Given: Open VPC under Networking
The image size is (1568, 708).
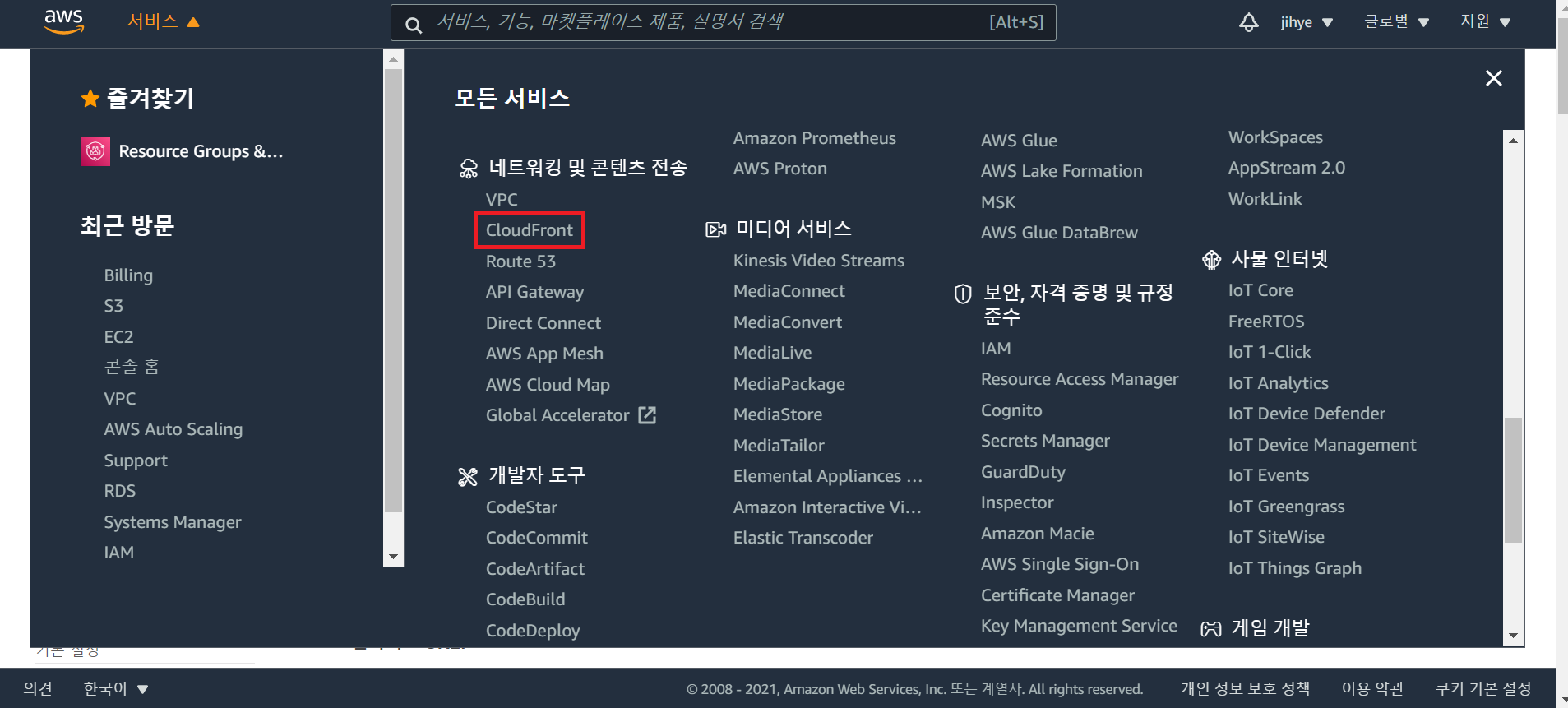Looking at the screenshot, I should pyautogui.click(x=502, y=200).
